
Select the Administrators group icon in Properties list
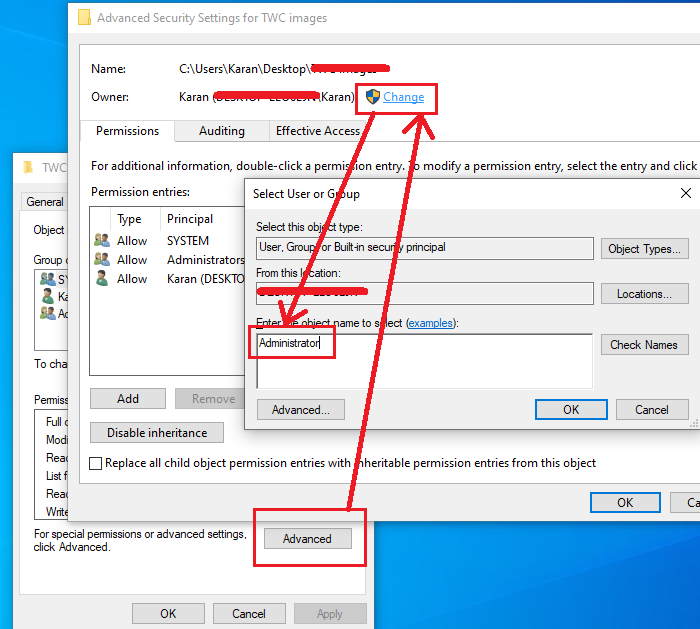[47, 312]
